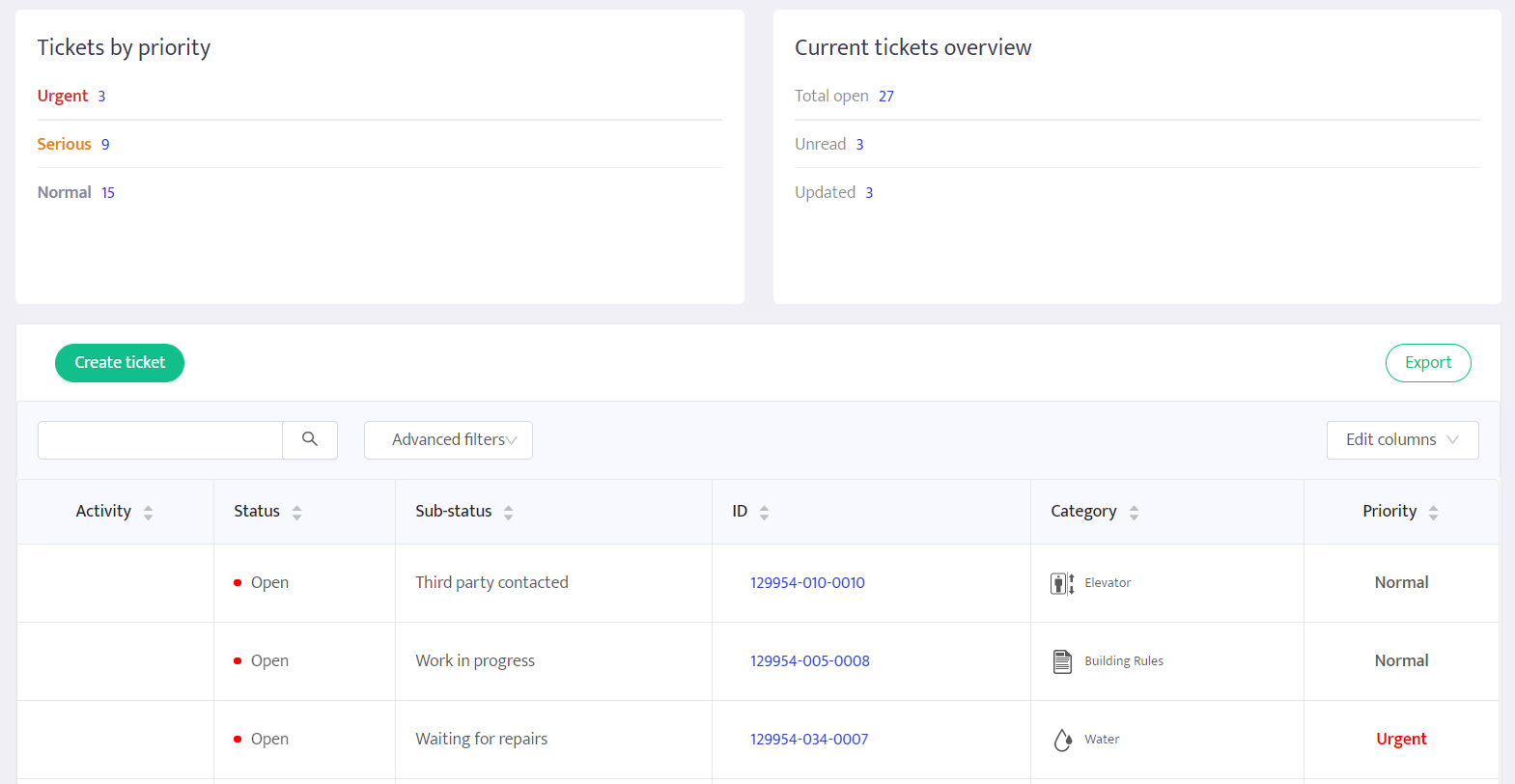Sort table by Category column

point(1134,512)
